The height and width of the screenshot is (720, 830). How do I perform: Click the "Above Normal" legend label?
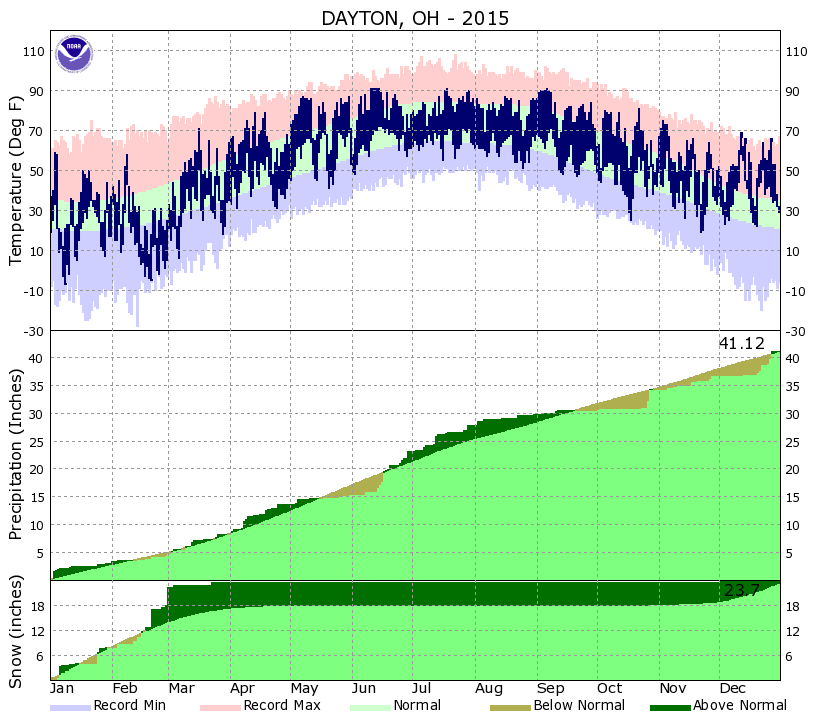click(x=740, y=706)
